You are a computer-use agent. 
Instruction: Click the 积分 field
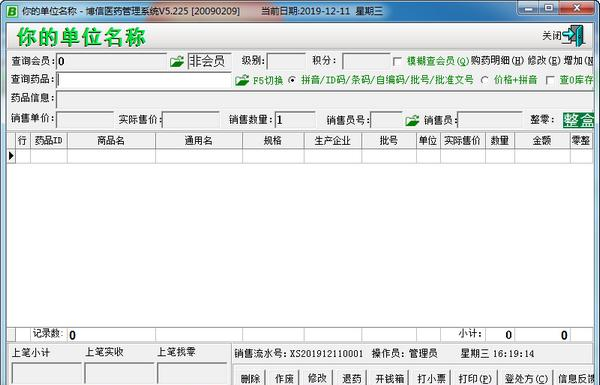(x=366, y=61)
